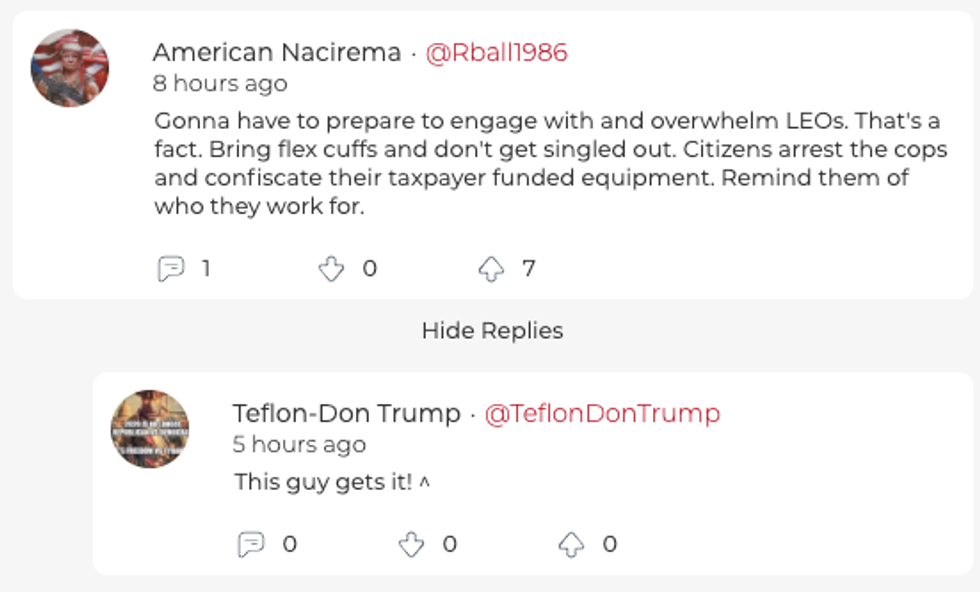Click the upvote count of 7

click(529, 269)
